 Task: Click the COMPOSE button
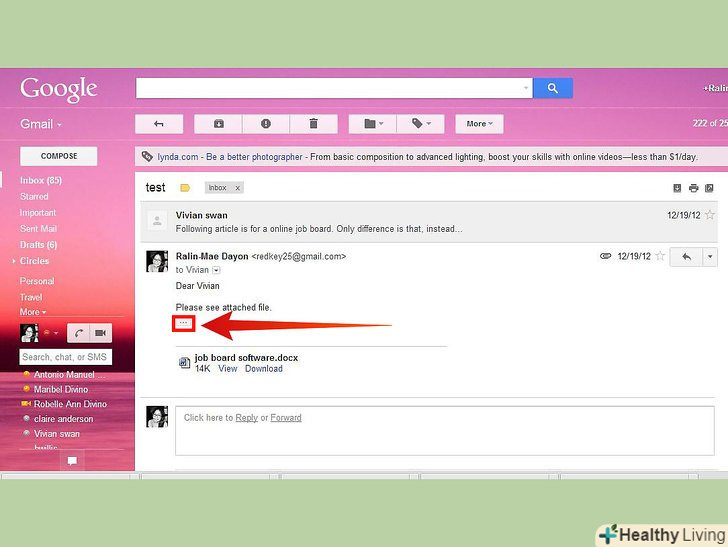(x=59, y=156)
